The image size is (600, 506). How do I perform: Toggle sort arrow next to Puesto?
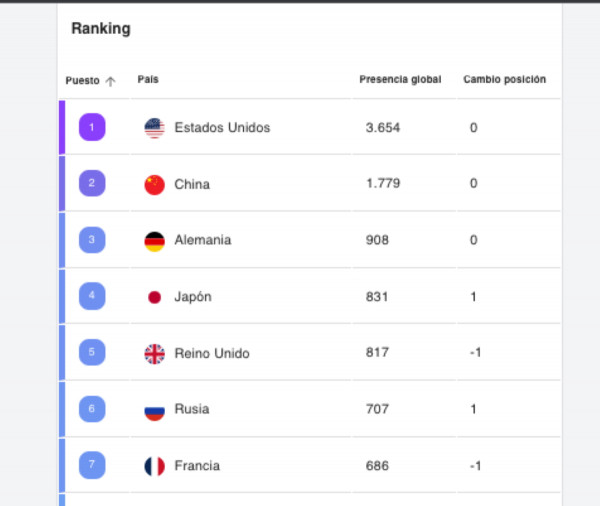pyautogui.click(x=110, y=81)
